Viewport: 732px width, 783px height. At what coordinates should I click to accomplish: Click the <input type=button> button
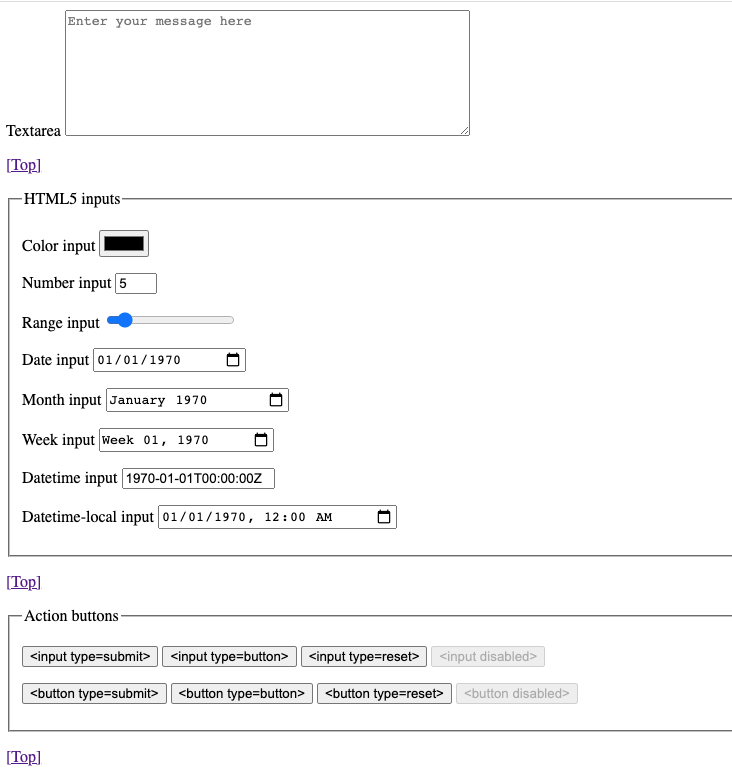point(229,656)
